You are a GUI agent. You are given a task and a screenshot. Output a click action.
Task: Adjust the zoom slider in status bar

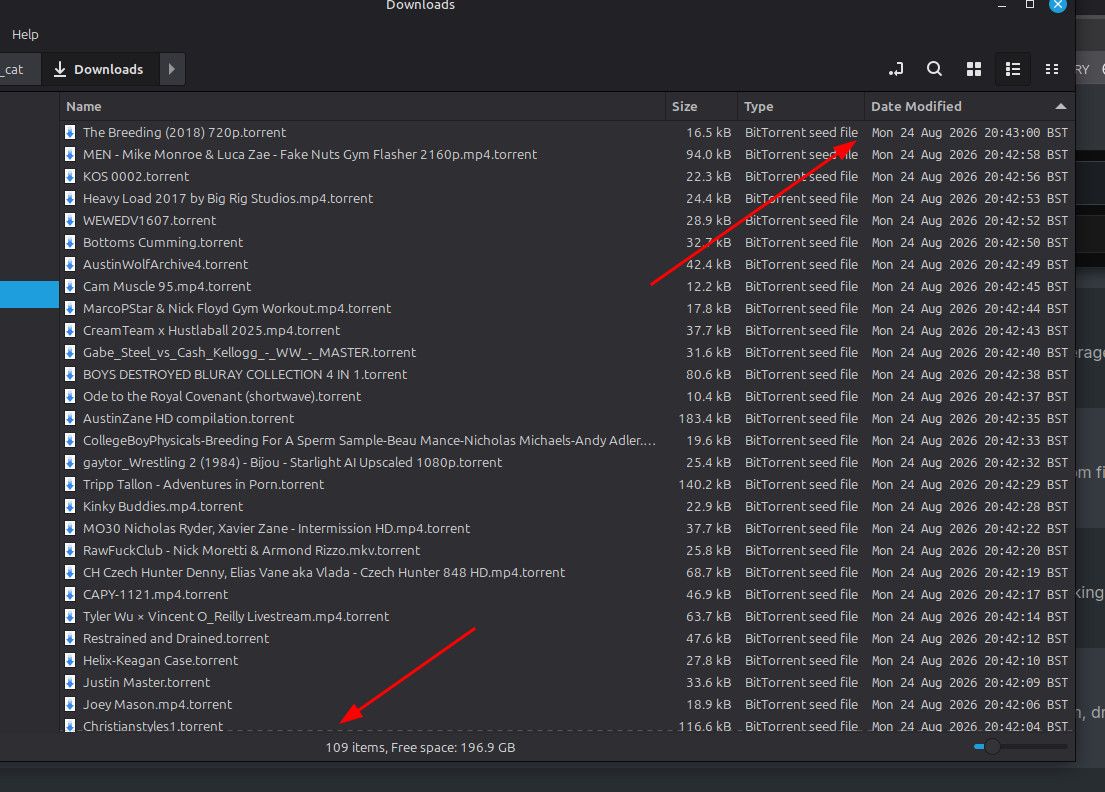point(992,746)
